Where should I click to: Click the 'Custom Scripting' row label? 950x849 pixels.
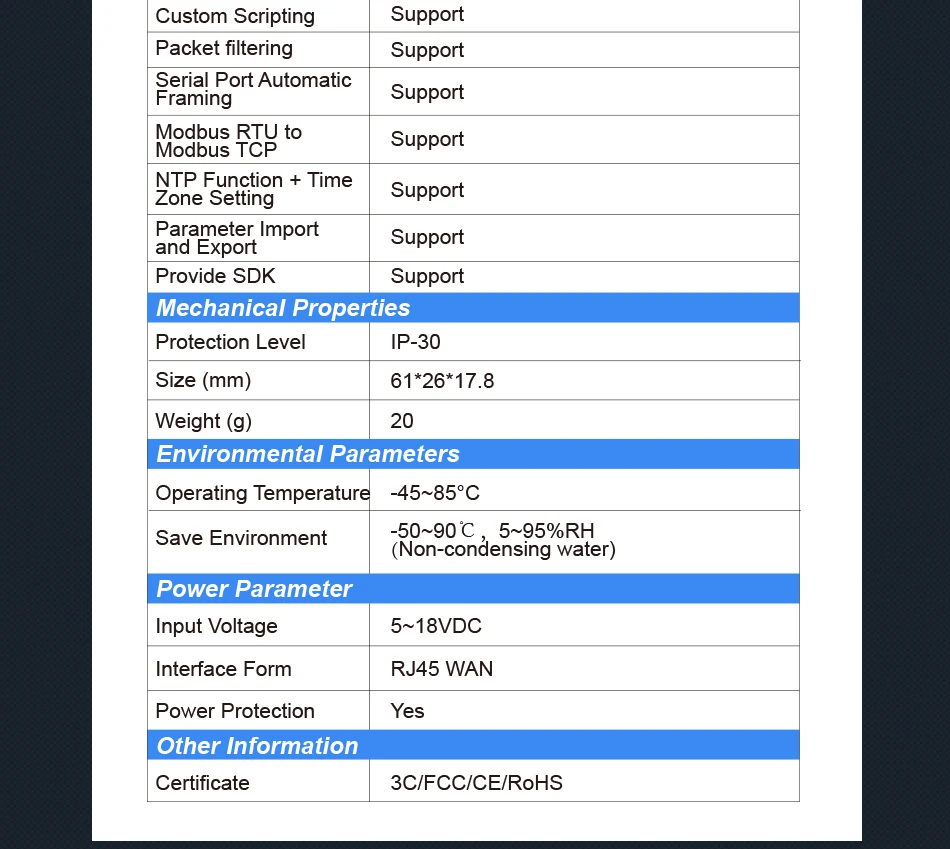tap(235, 16)
